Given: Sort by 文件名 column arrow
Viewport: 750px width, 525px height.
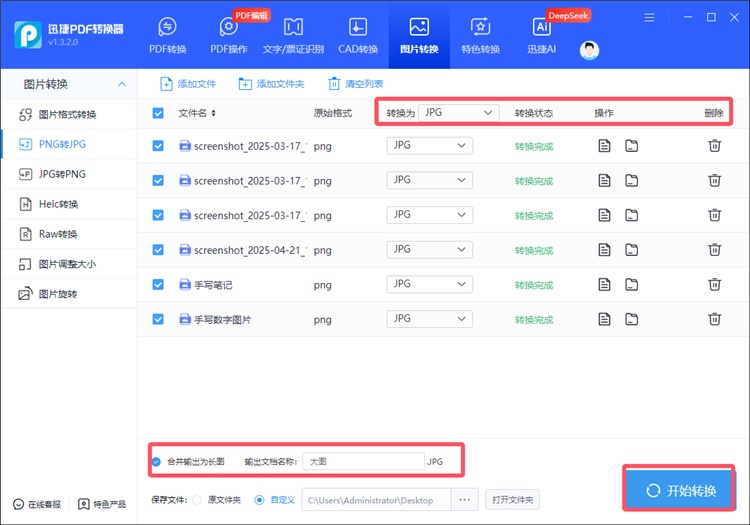Looking at the screenshot, I should point(213,113).
